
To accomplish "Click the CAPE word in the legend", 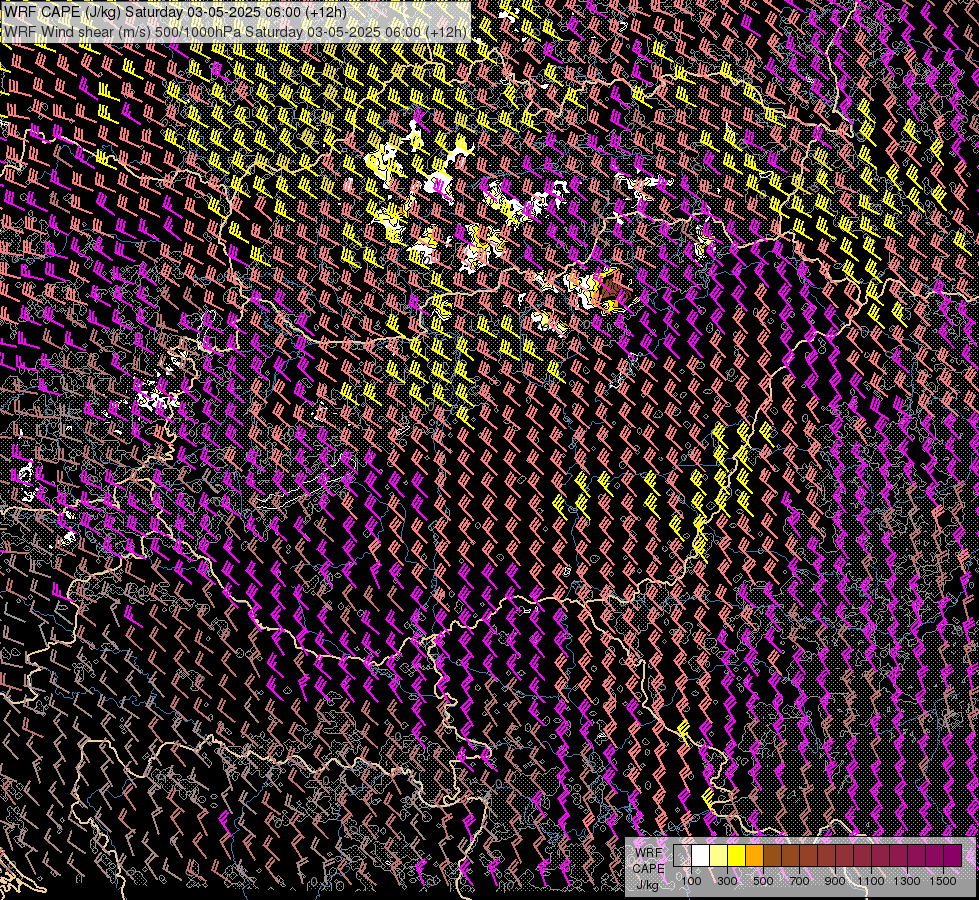I will [649, 869].
